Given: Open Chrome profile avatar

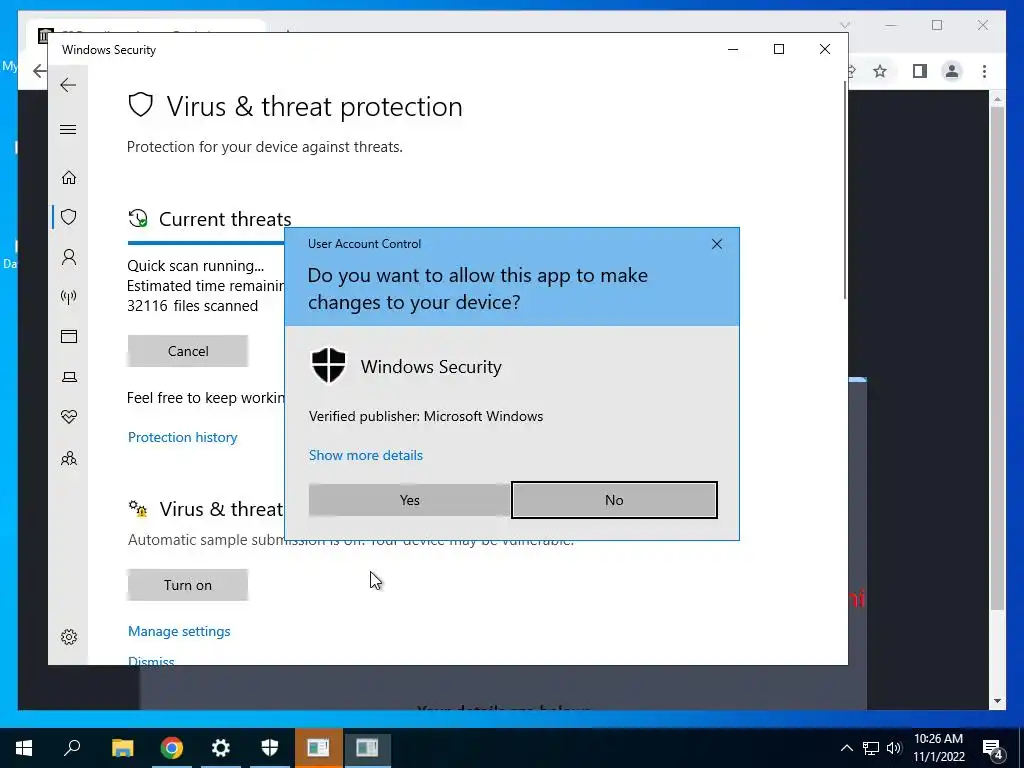Looking at the screenshot, I should click(952, 71).
